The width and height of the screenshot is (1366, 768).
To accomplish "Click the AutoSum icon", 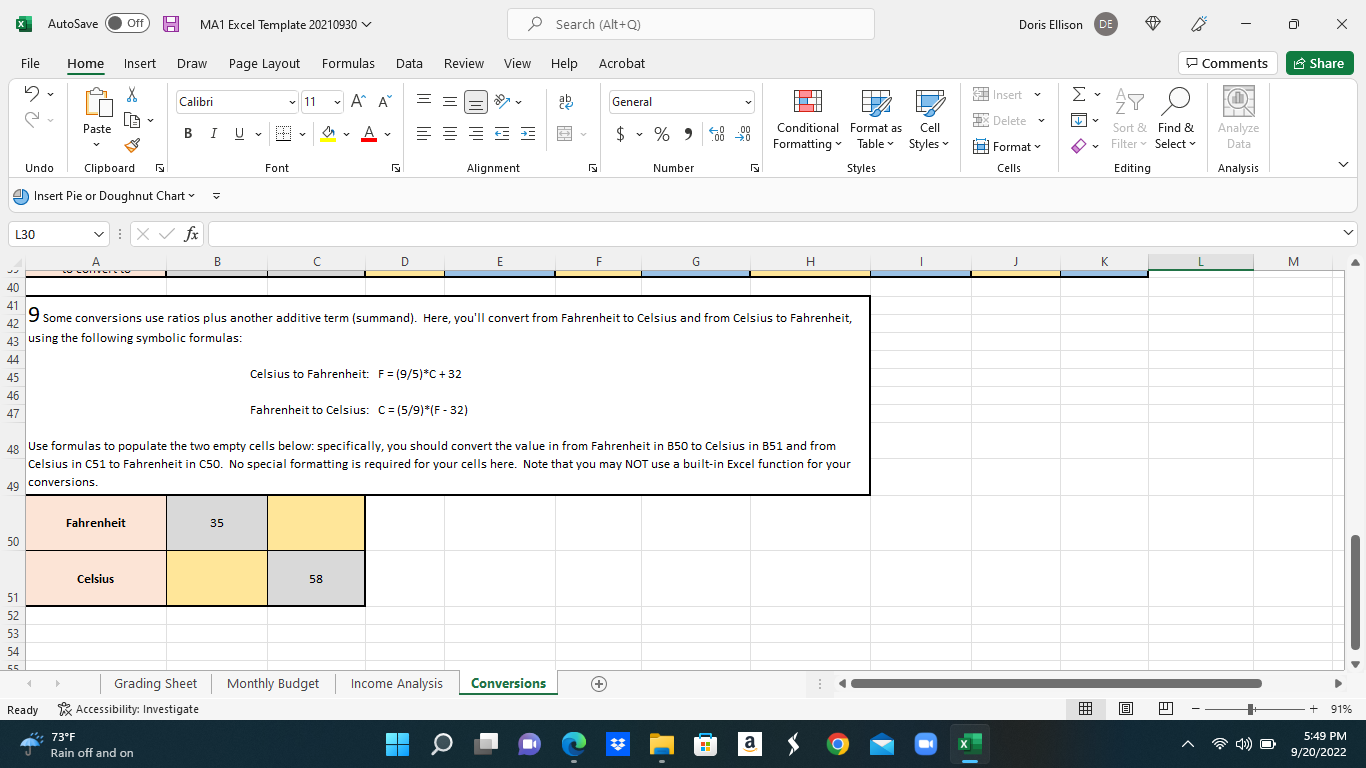I will coord(1079,93).
